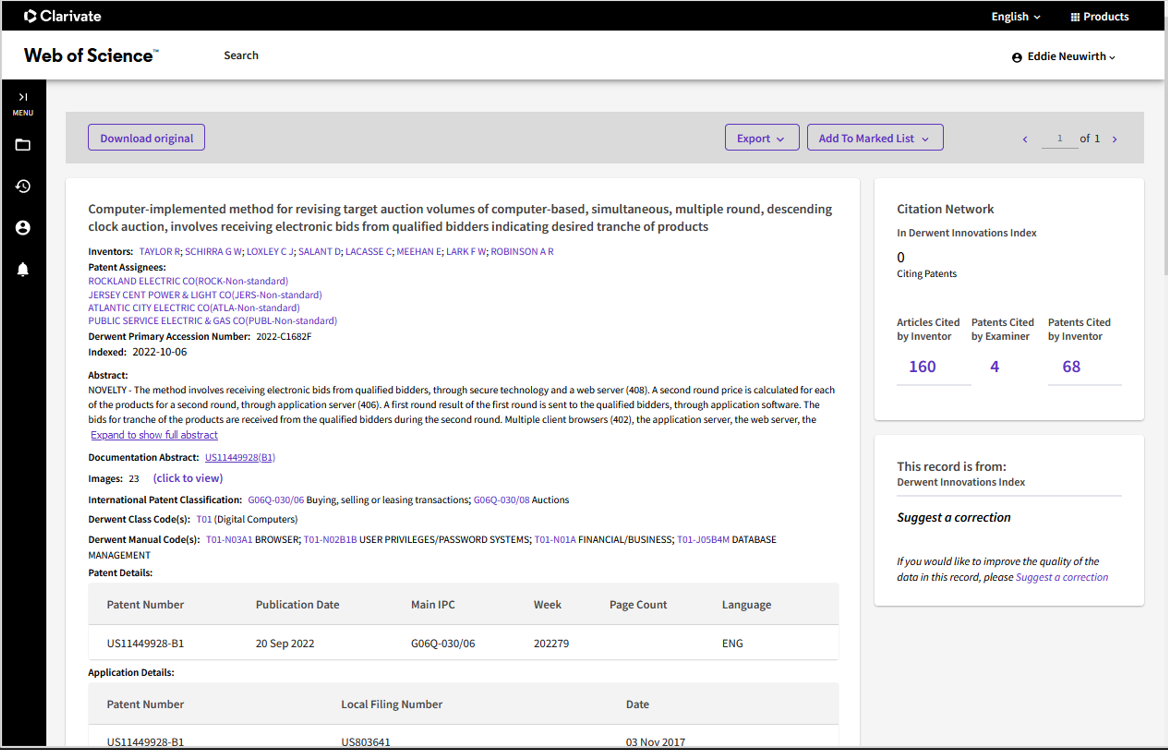Image resolution: width=1168 pixels, height=750 pixels.
Task: Open the ROCKLAND ELECTRIC CO assignee link
Action: 188,281
